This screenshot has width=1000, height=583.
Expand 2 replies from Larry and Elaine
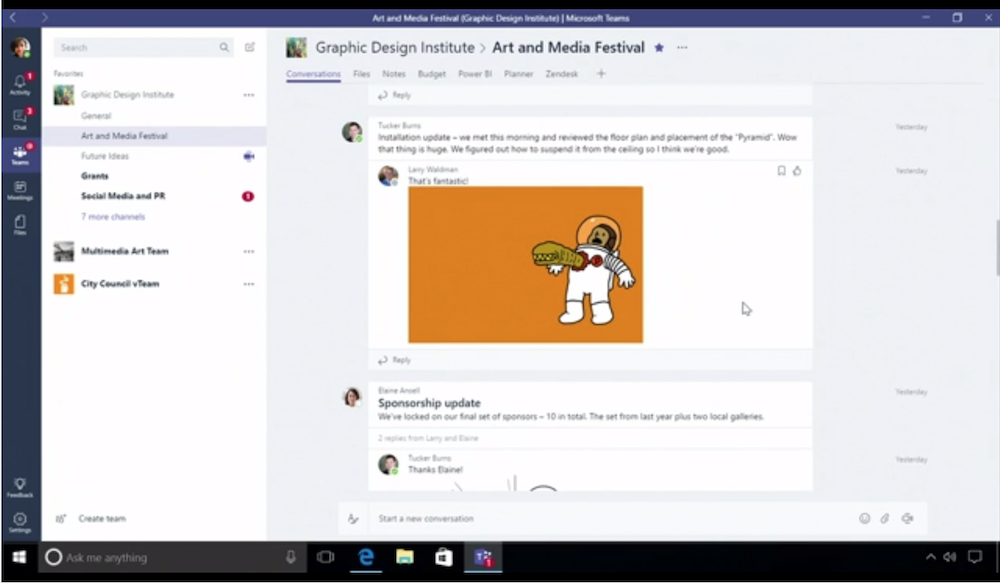pyautogui.click(x=428, y=438)
